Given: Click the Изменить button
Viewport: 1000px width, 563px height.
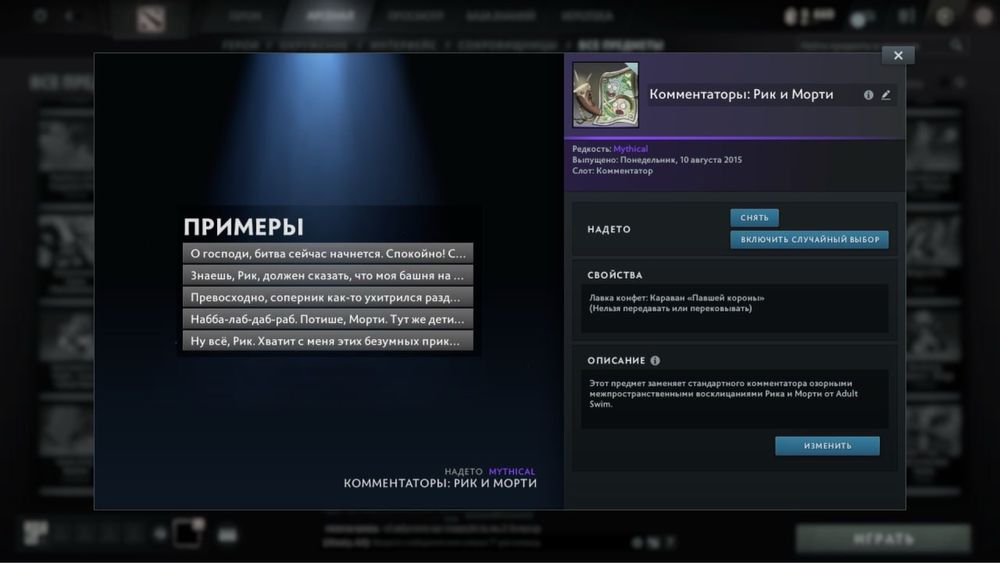Looking at the screenshot, I should click(827, 446).
